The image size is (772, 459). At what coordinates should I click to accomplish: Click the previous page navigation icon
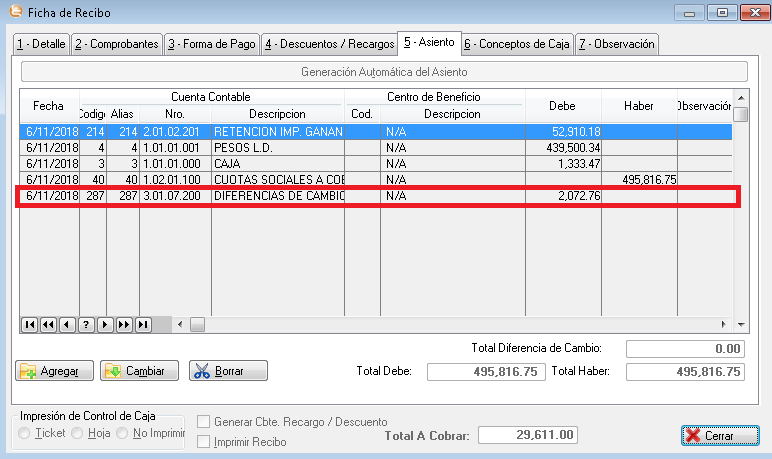tap(48, 324)
